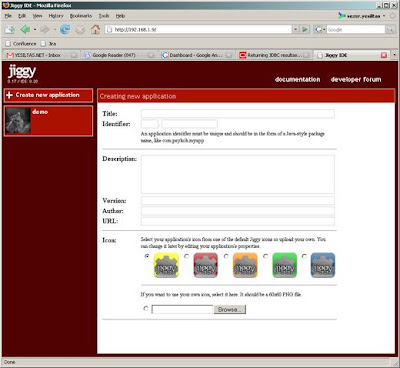
Task: Choose the blue icon radio button
Action: click(304, 256)
